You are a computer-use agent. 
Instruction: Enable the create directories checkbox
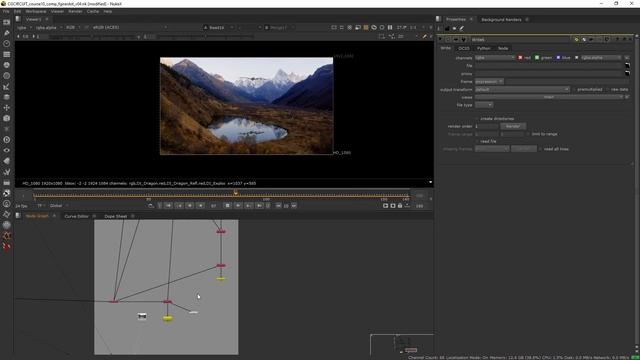(x=477, y=119)
